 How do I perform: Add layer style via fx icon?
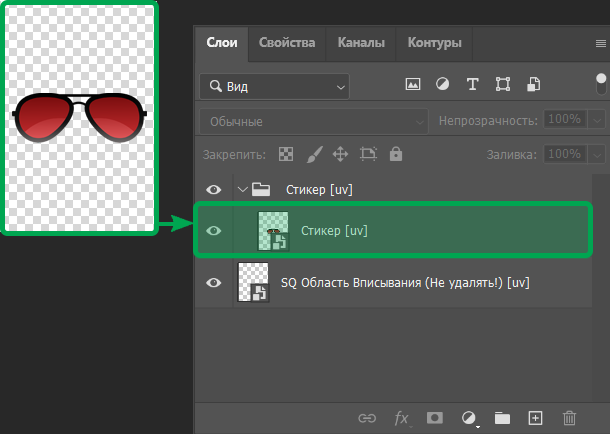[402, 417]
